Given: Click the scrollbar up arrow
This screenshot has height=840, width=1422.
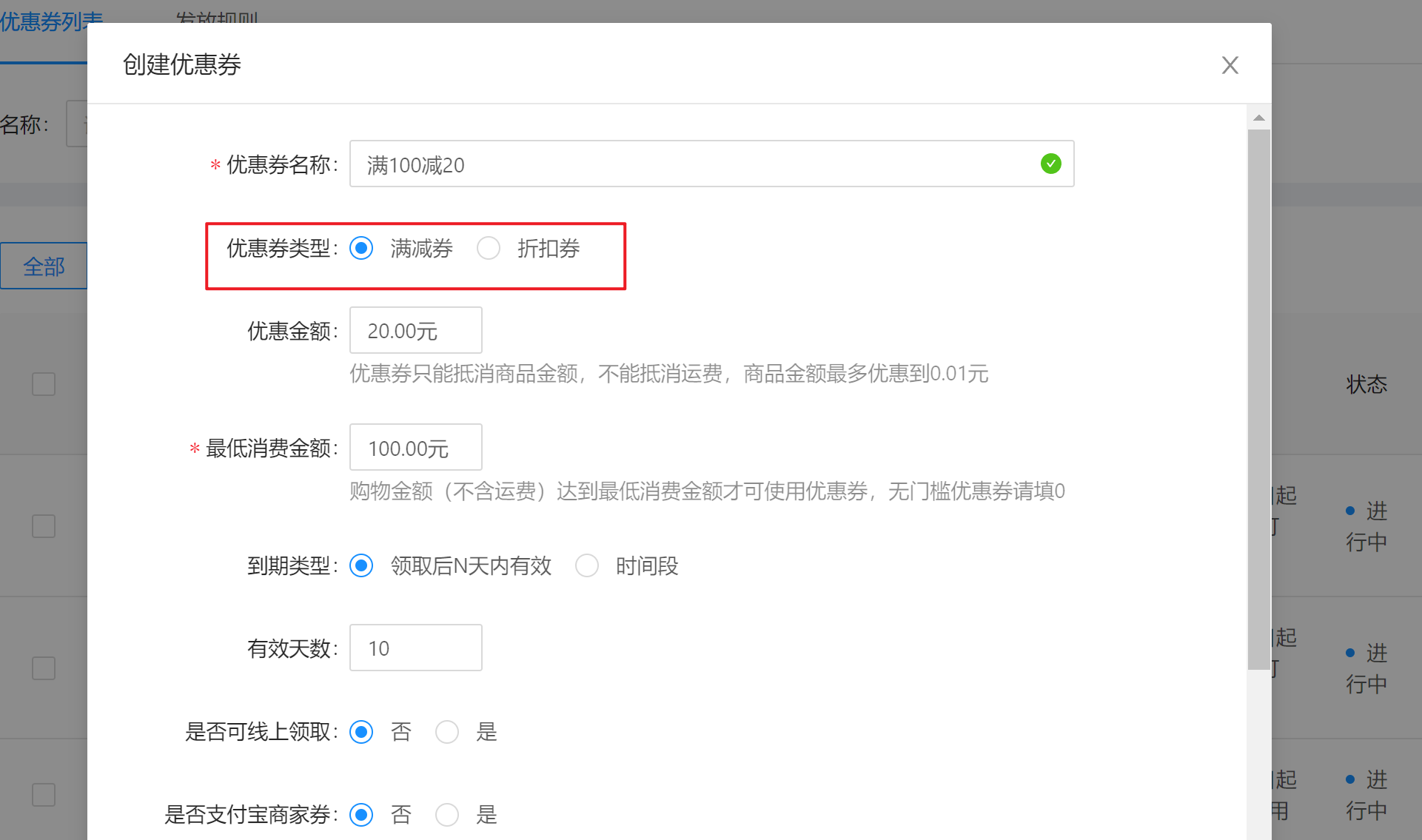Looking at the screenshot, I should (x=1258, y=118).
